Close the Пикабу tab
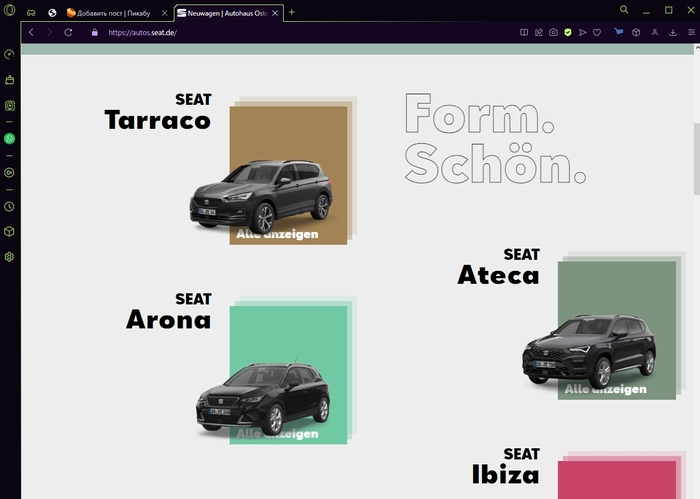This screenshot has width=700, height=499. tap(164, 13)
